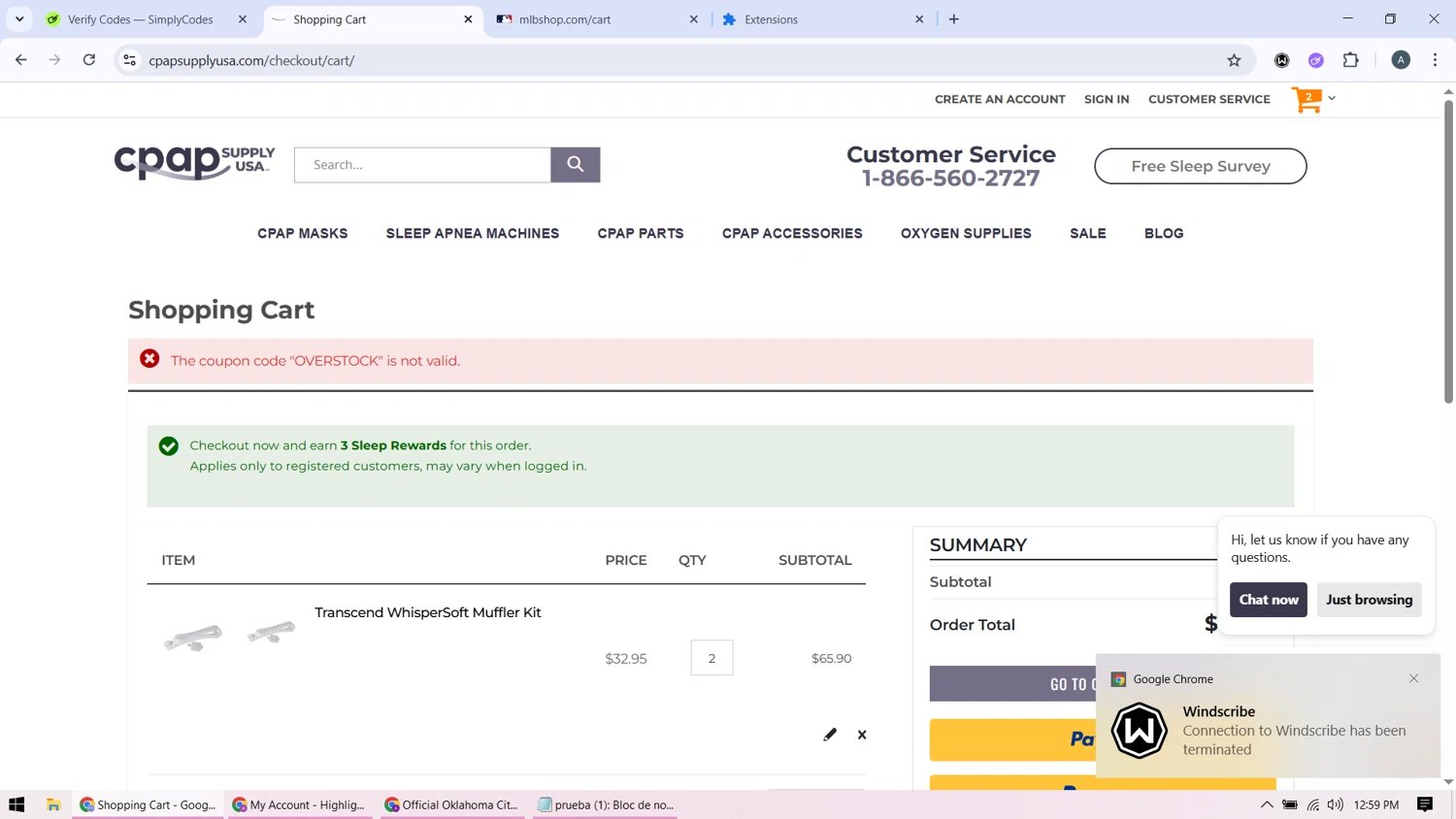Image resolution: width=1456 pixels, height=819 pixels.
Task: Close the mlbshop.com/cart tab
Action: tap(693, 19)
